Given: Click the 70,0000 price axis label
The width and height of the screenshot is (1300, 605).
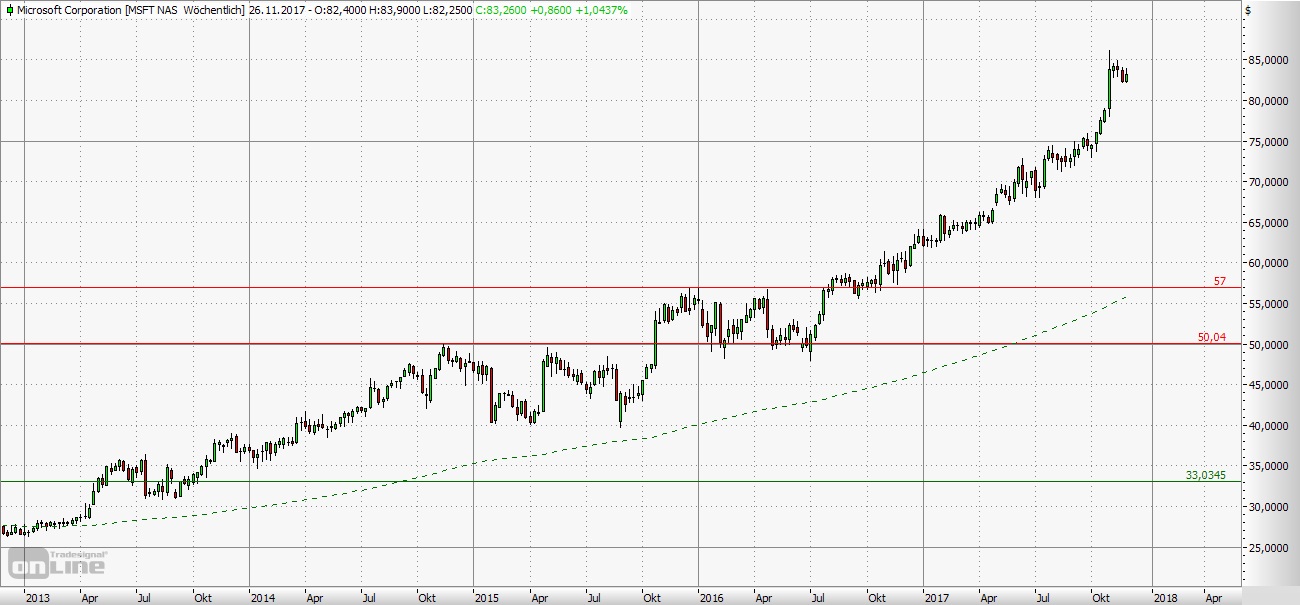Looking at the screenshot, I should click(1268, 182).
